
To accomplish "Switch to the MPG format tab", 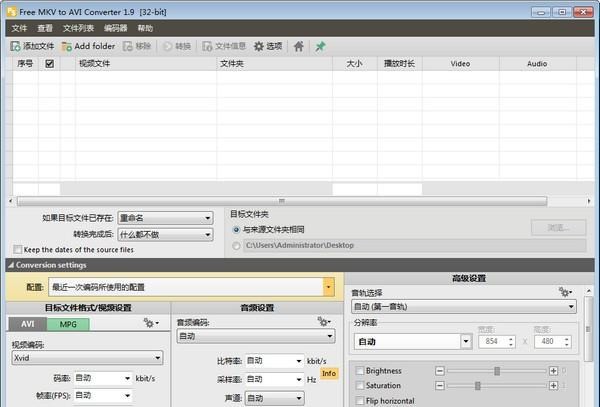I will (68, 324).
